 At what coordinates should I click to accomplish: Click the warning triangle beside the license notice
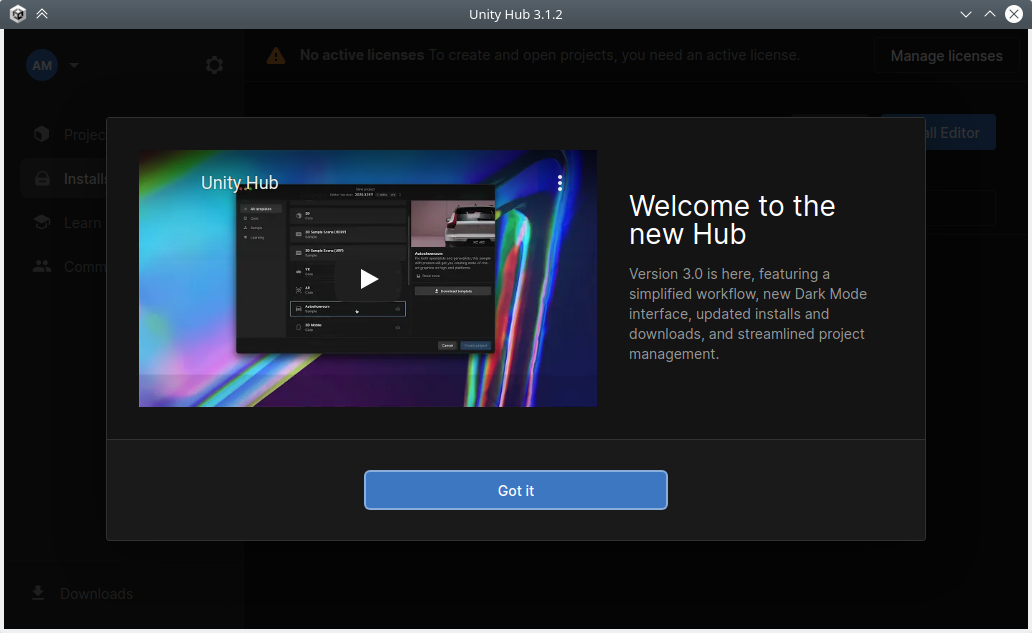[277, 55]
